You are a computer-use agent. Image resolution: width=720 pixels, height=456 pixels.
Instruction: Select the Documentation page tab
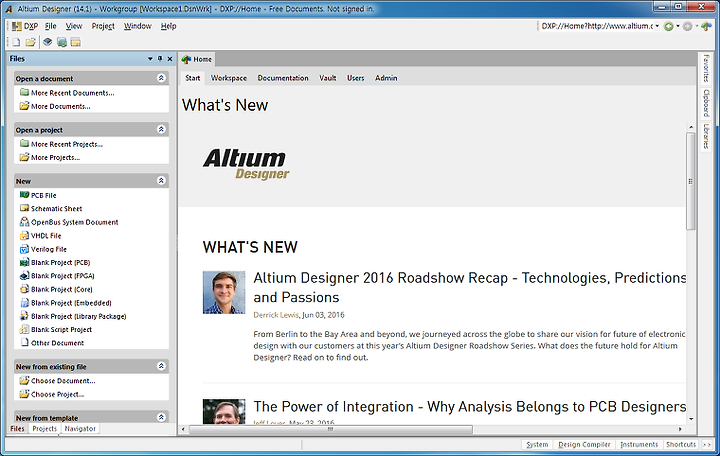(283, 78)
